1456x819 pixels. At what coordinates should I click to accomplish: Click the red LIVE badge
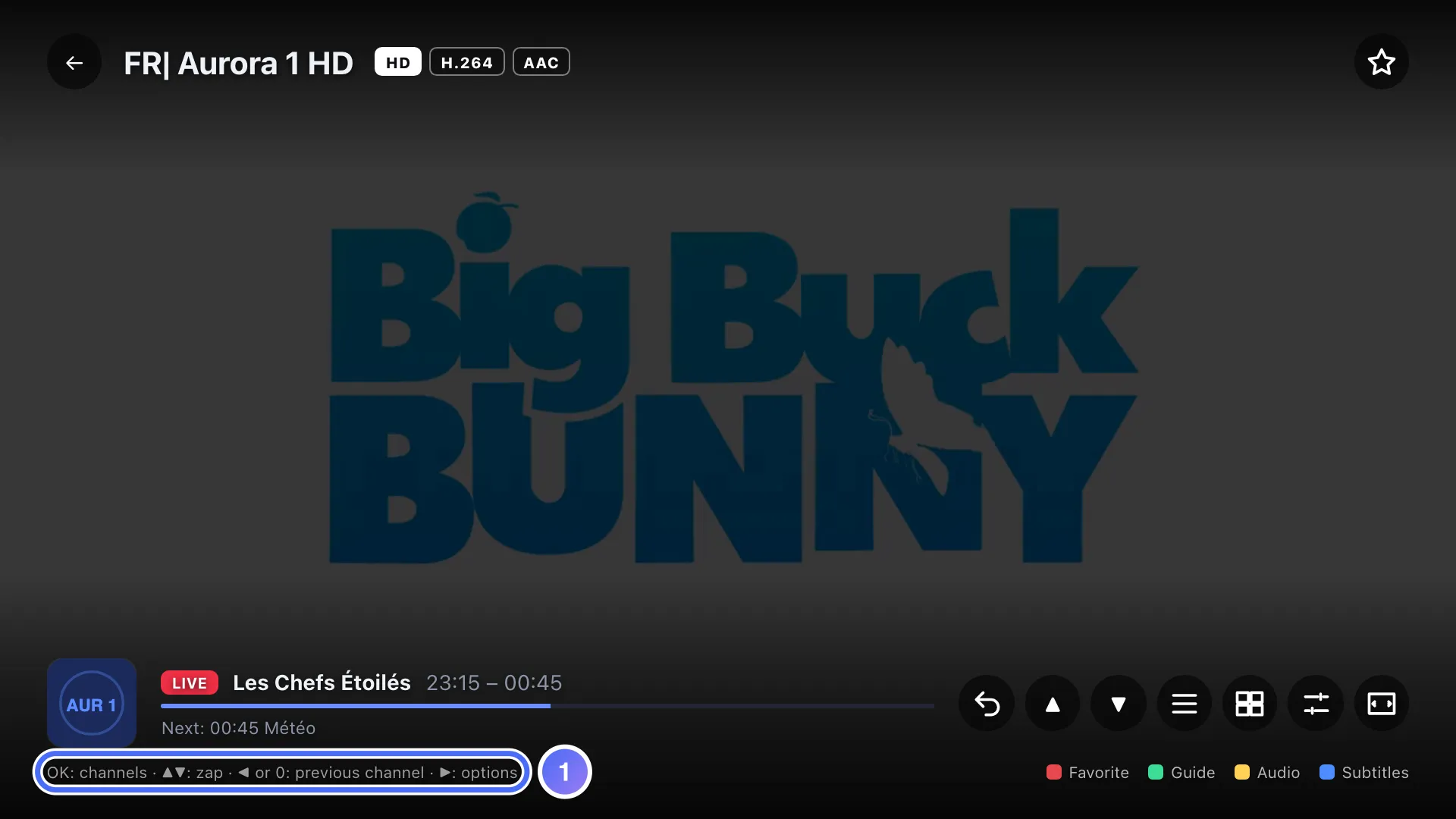pos(190,682)
